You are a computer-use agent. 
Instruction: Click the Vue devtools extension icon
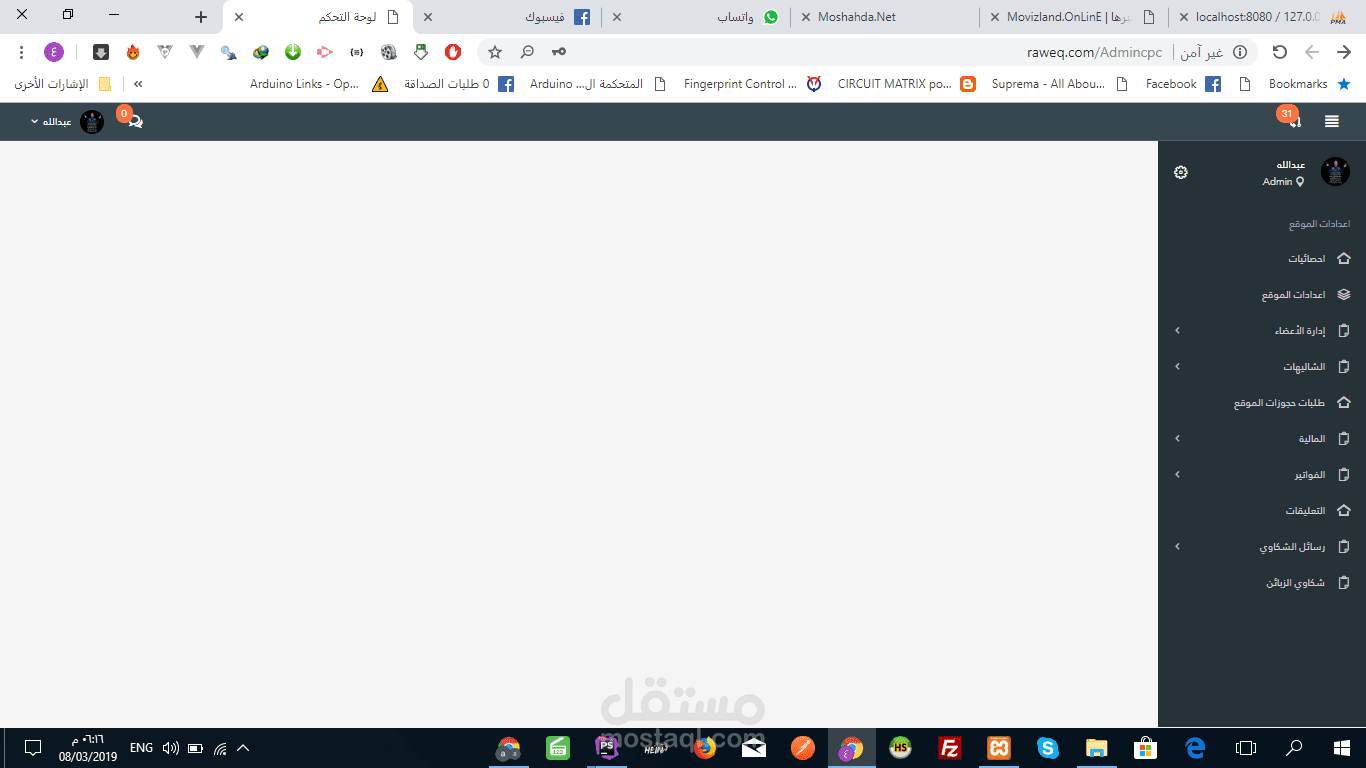click(x=197, y=52)
